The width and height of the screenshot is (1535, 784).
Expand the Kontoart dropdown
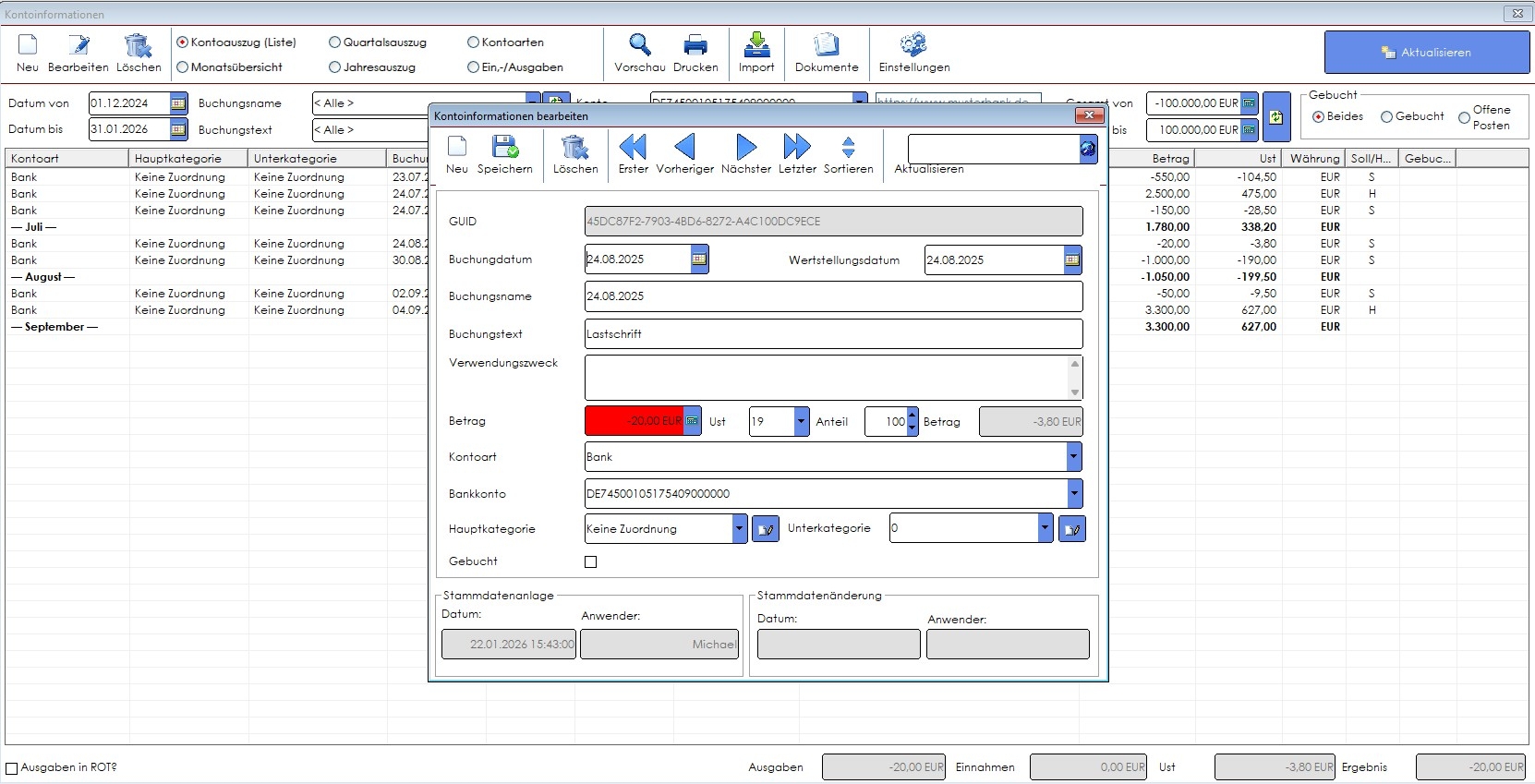click(x=1073, y=457)
